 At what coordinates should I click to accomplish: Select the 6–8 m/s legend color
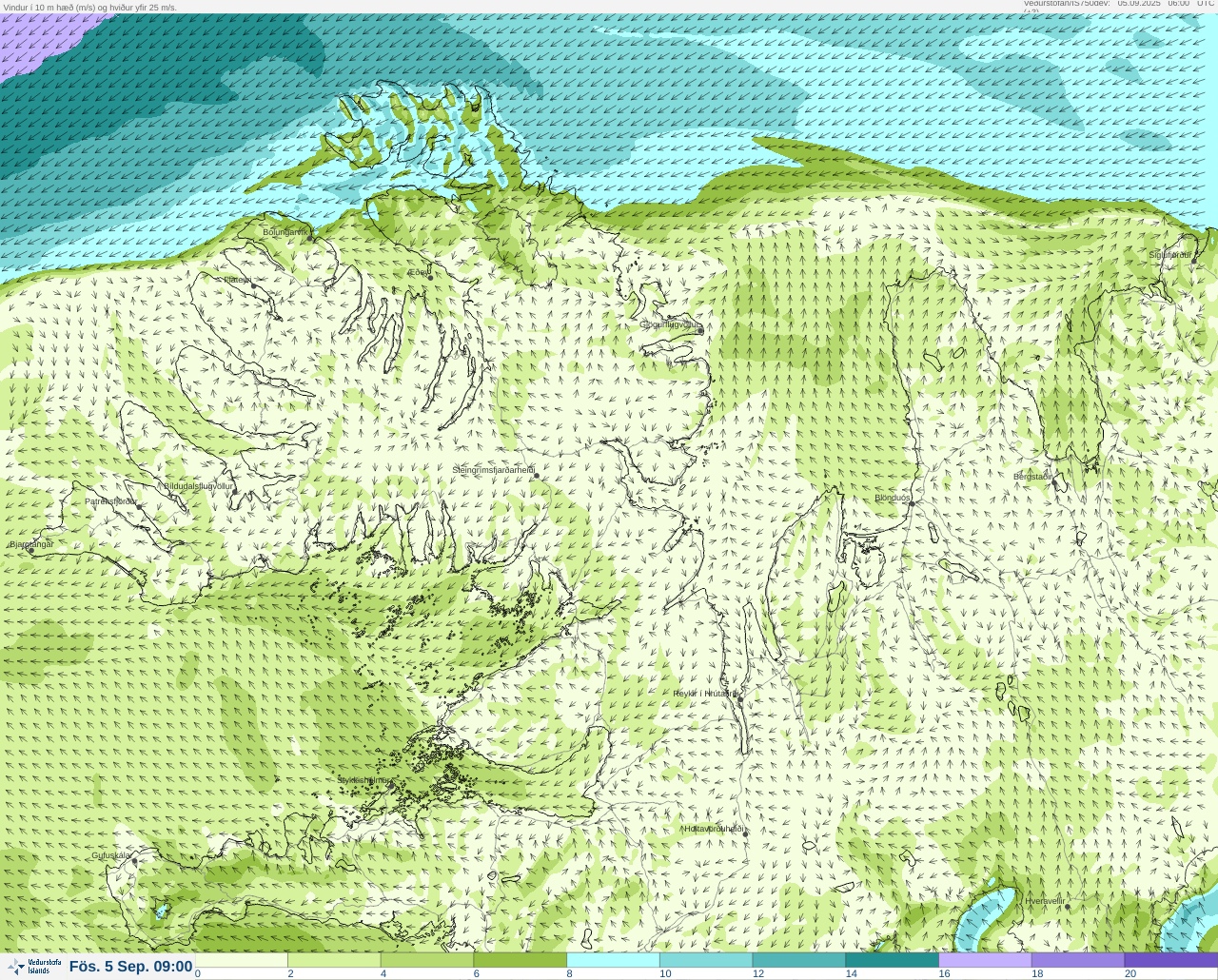click(521, 960)
